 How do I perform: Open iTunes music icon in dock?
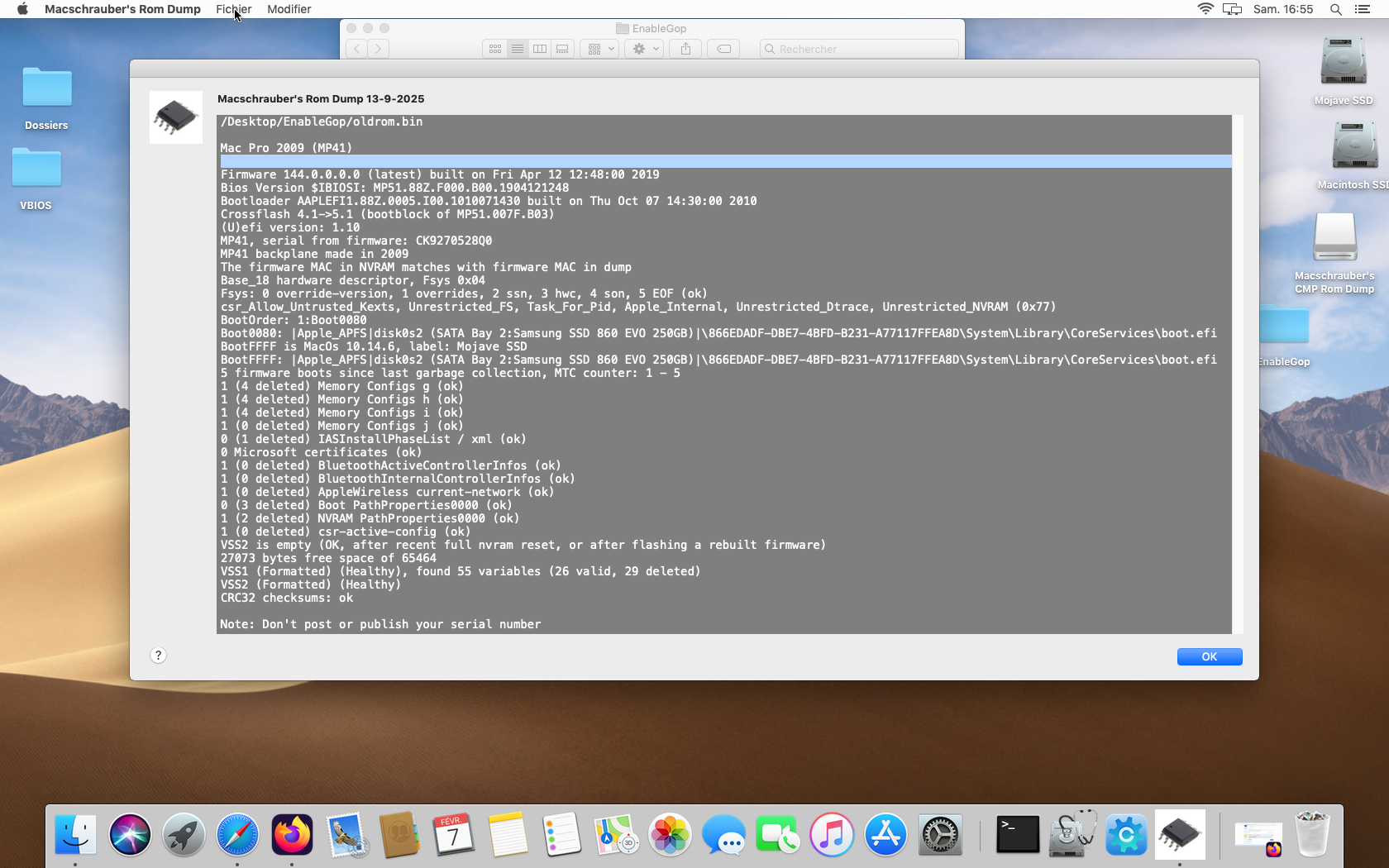point(832,834)
